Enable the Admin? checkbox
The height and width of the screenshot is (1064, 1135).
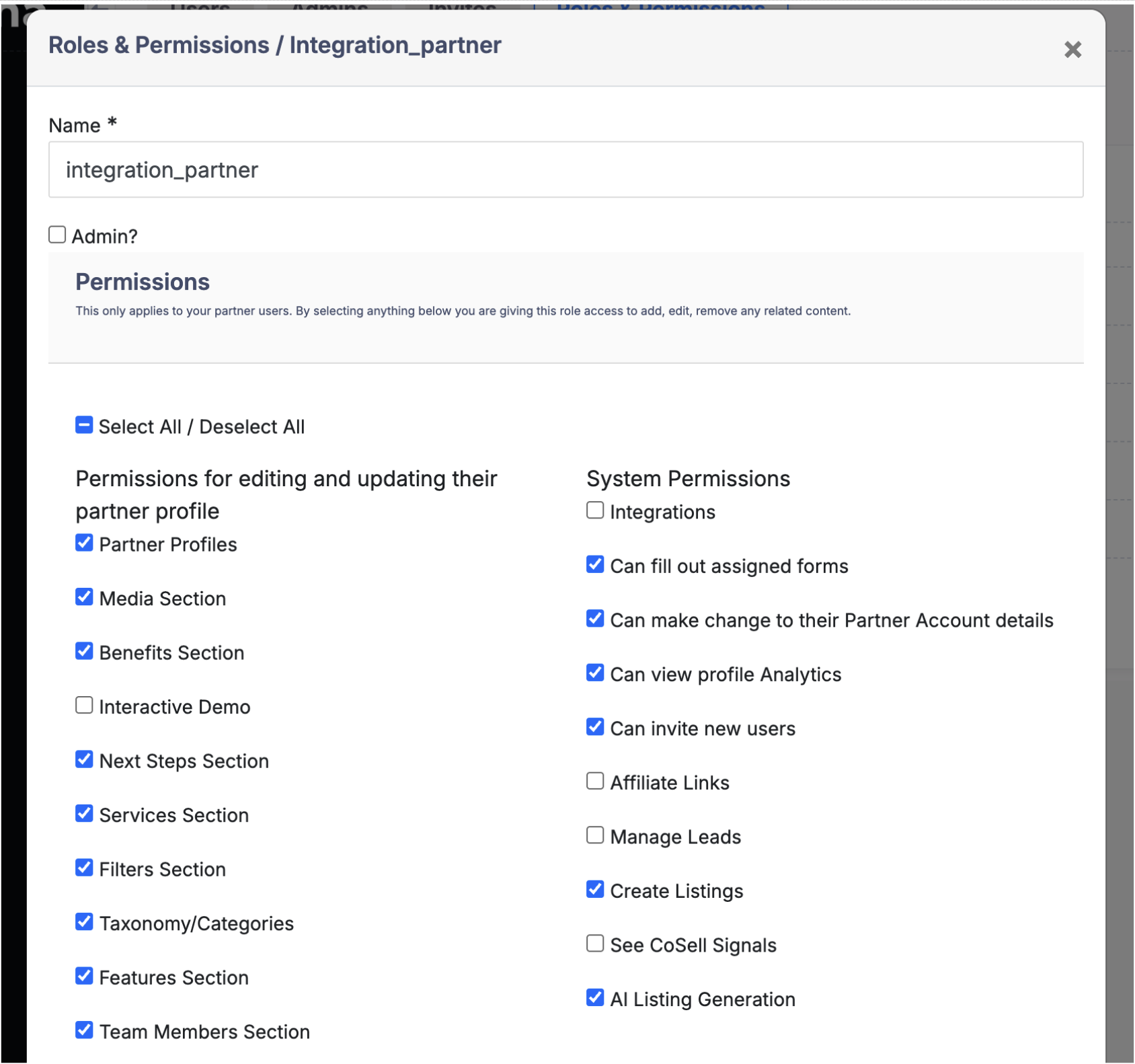[57, 235]
